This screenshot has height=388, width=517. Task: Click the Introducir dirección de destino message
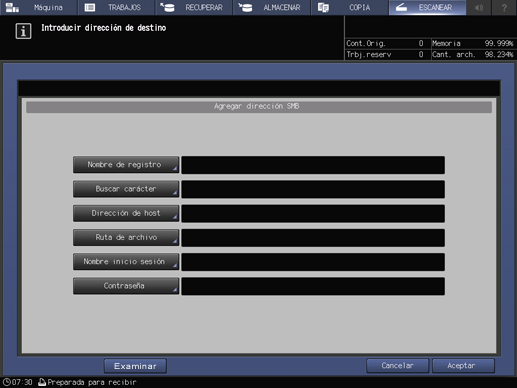point(104,28)
